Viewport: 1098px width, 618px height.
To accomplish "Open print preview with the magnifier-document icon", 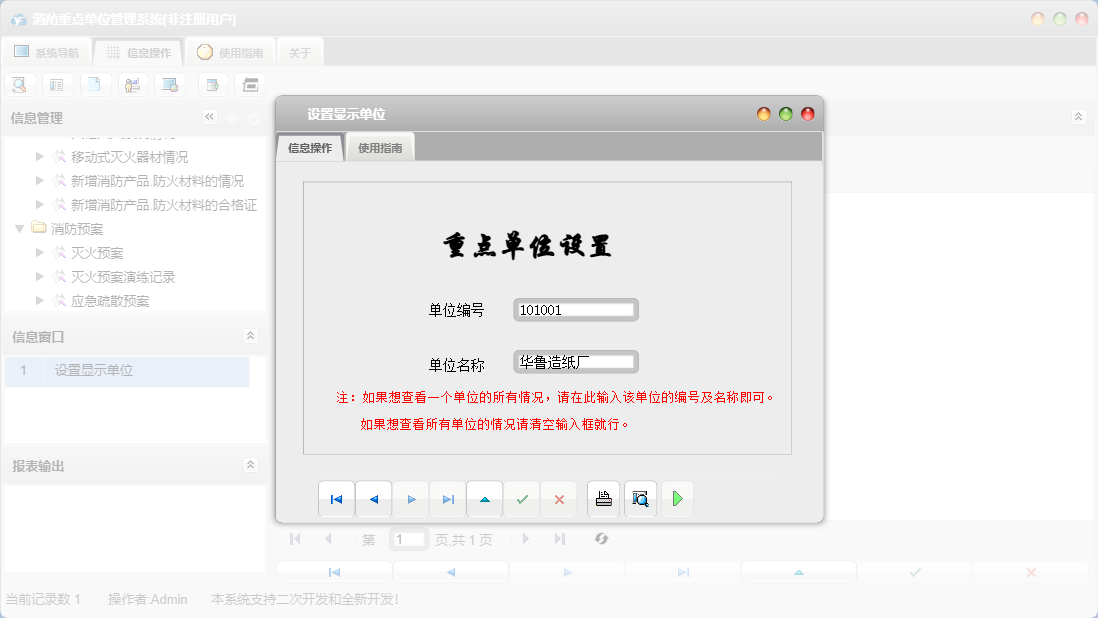I will tap(640, 498).
